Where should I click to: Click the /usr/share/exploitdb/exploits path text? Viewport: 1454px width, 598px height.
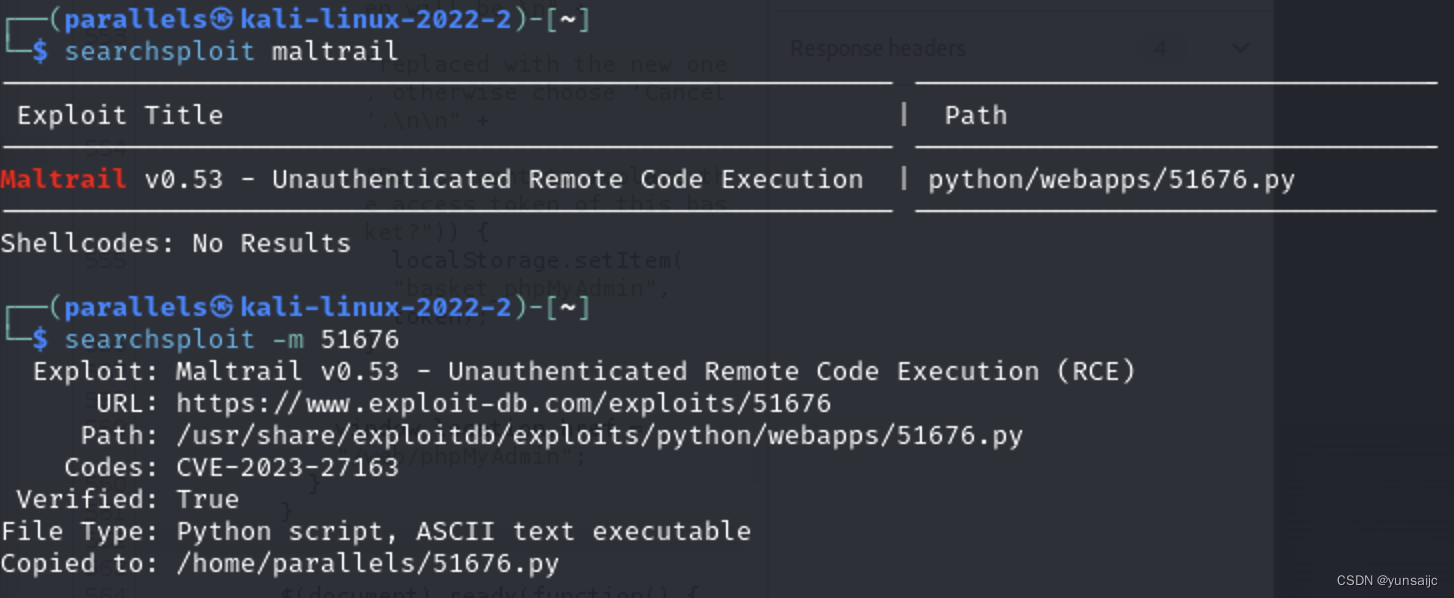click(600, 435)
